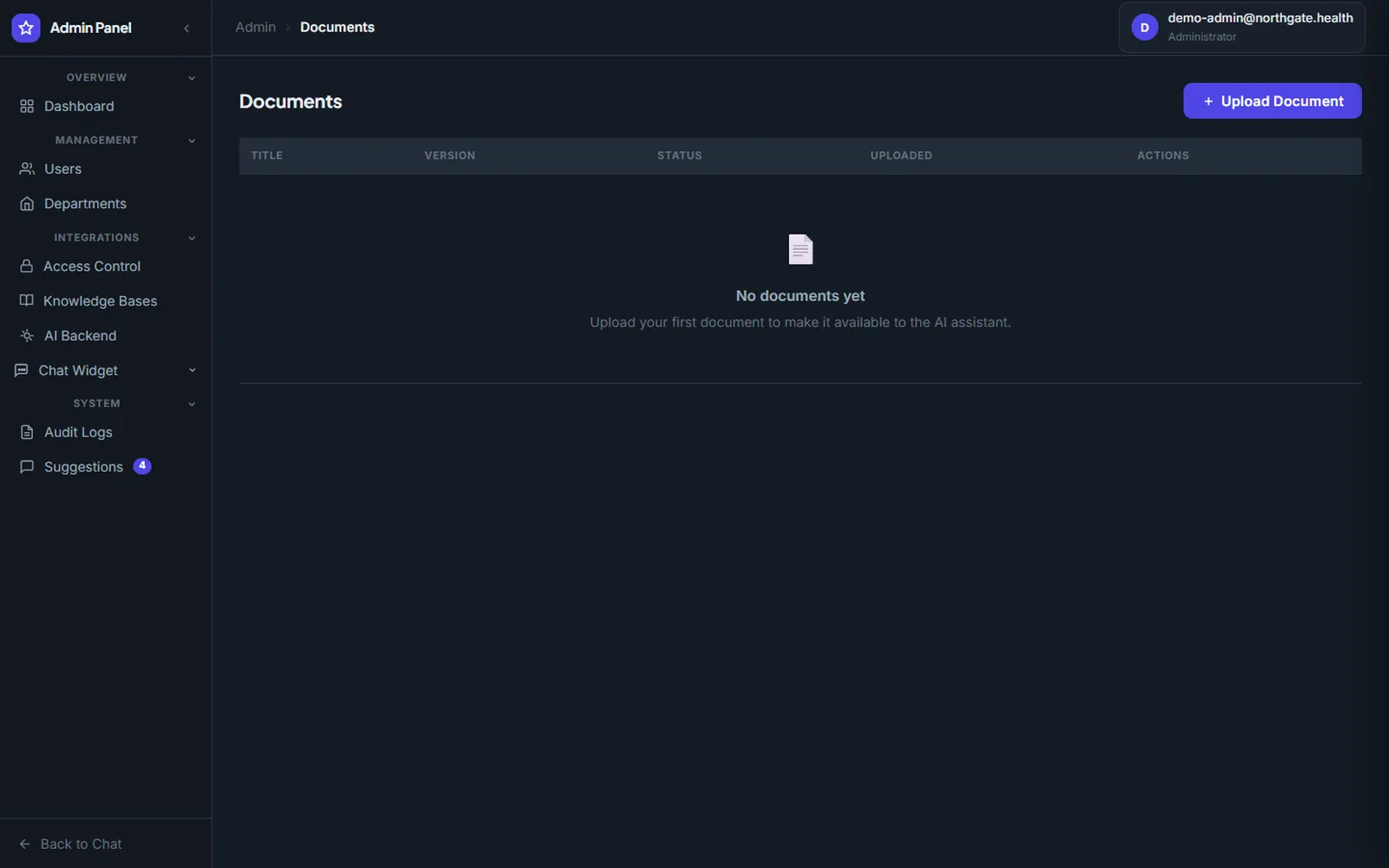Click the Uploaded column header

[901, 155]
